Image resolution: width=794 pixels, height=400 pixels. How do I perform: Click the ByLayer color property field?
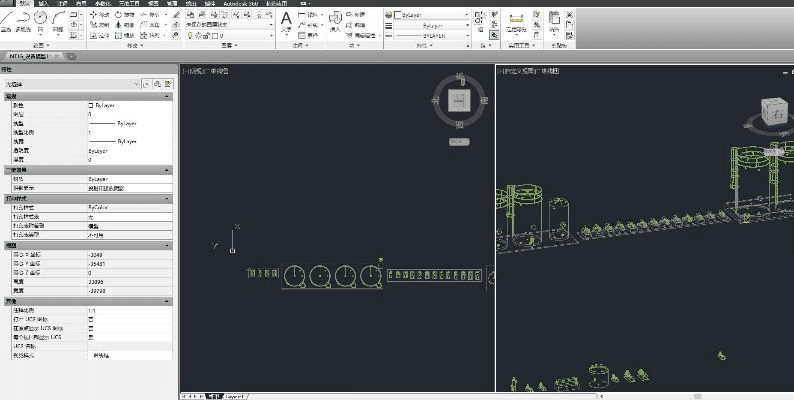[128, 104]
